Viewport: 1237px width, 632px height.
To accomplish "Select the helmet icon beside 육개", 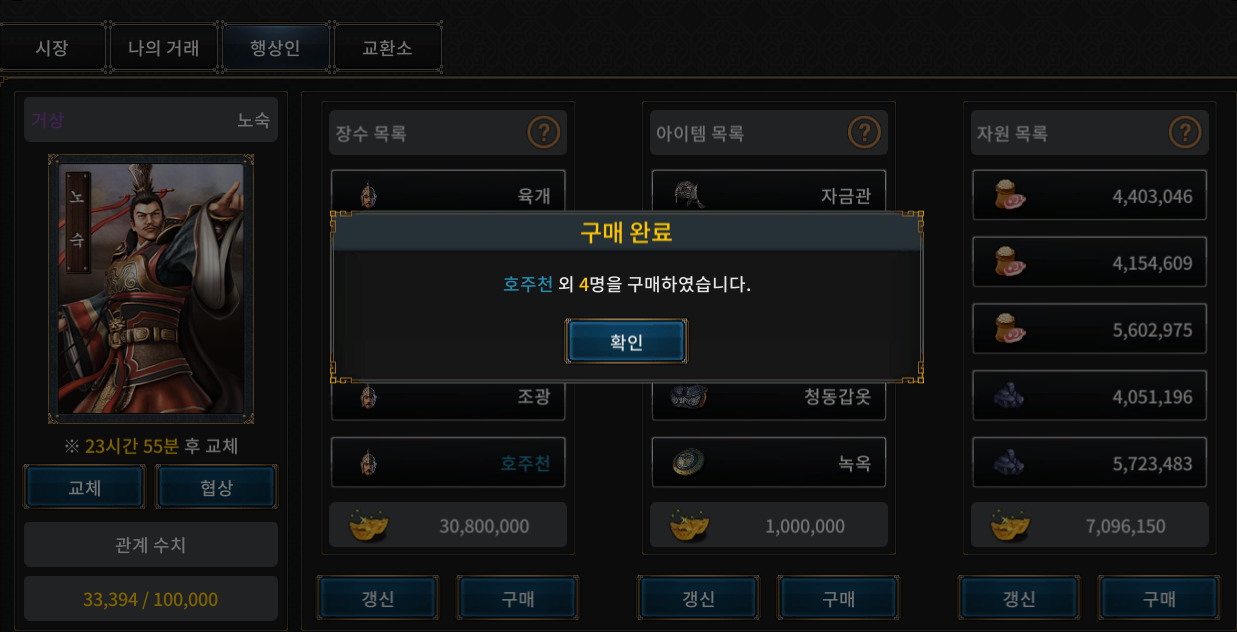I will click(368, 195).
